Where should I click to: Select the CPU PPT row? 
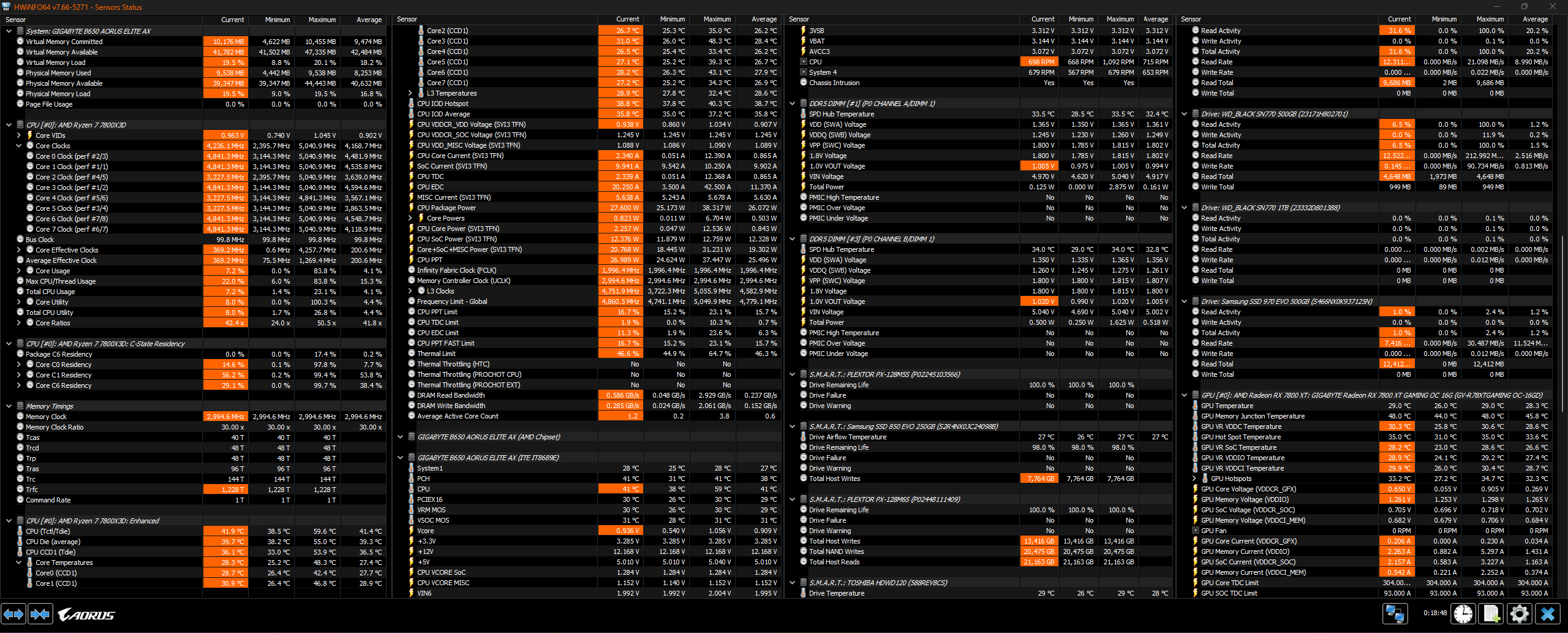pyautogui.click(x=587, y=260)
